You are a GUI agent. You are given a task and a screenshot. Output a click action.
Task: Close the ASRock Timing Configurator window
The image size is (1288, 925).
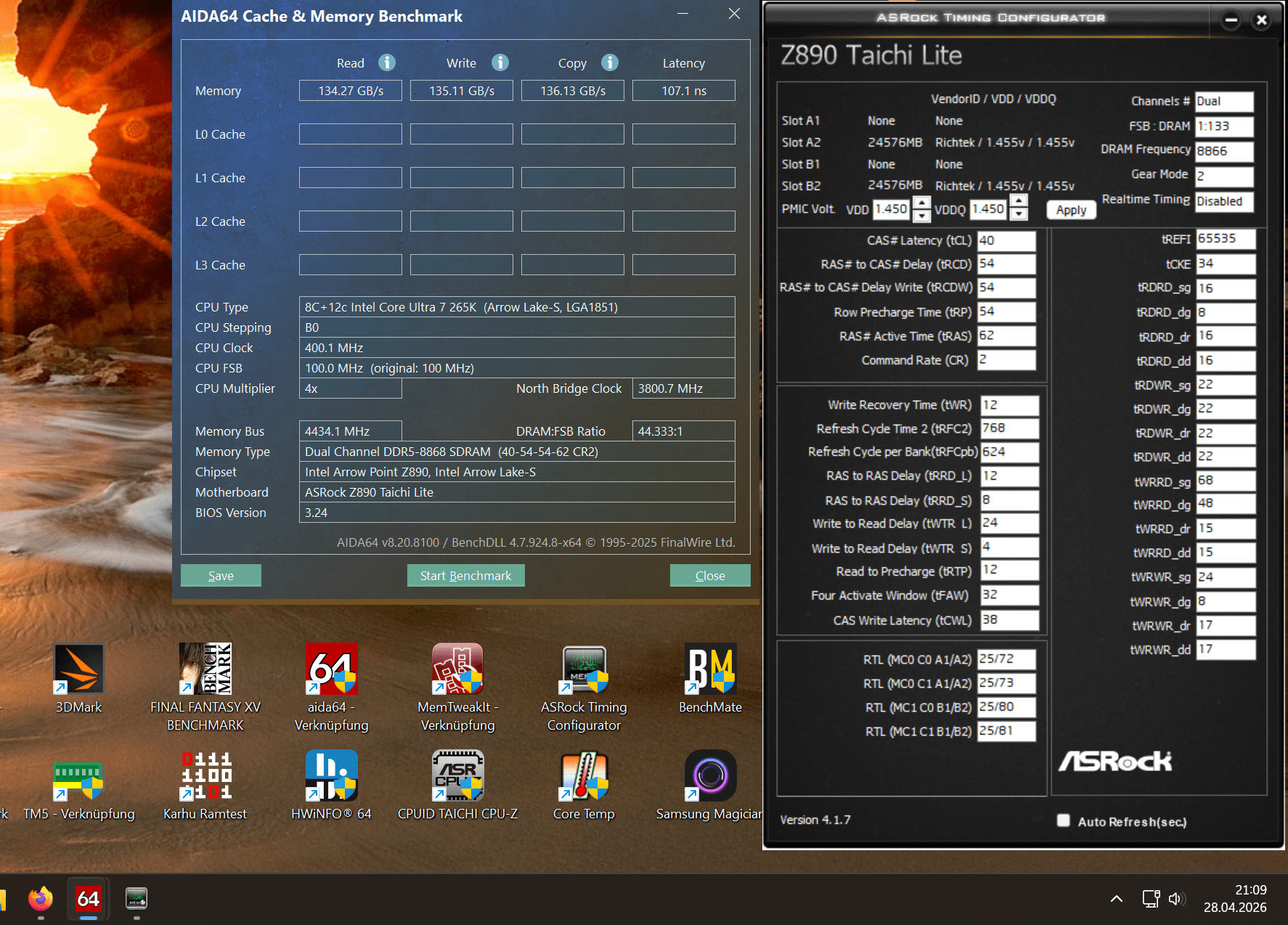click(x=1262, y=20)
